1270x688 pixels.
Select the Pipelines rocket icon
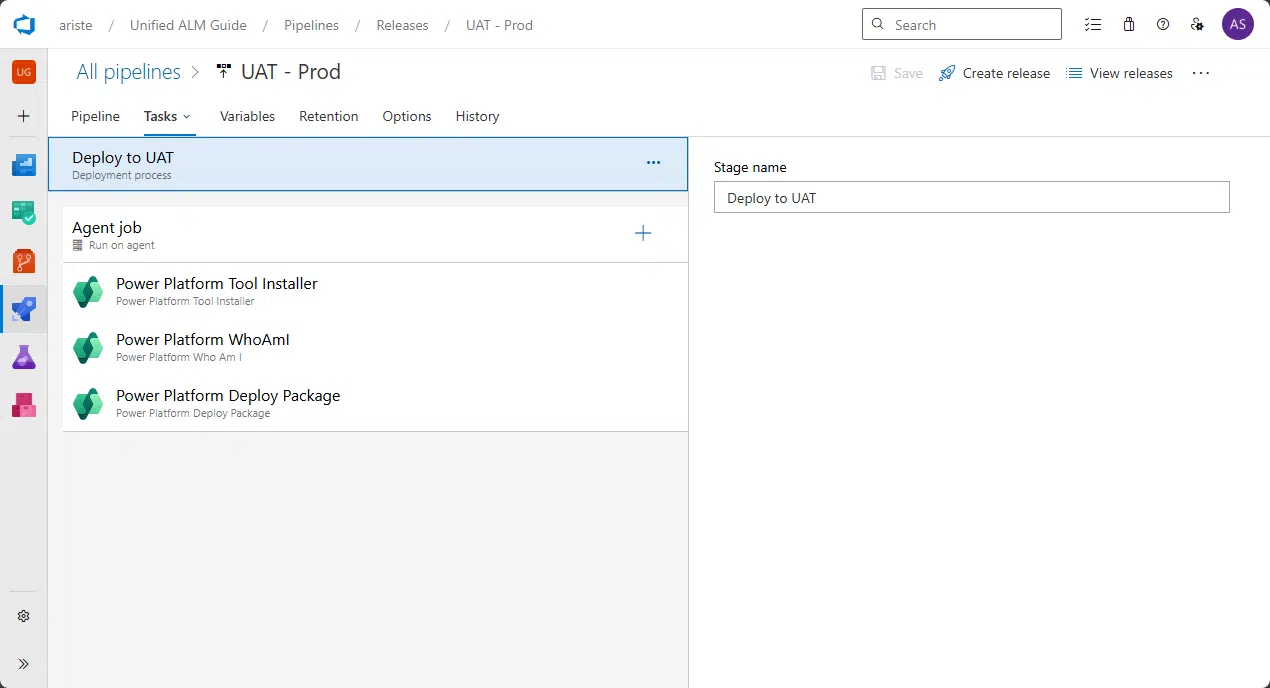point(23,309)
